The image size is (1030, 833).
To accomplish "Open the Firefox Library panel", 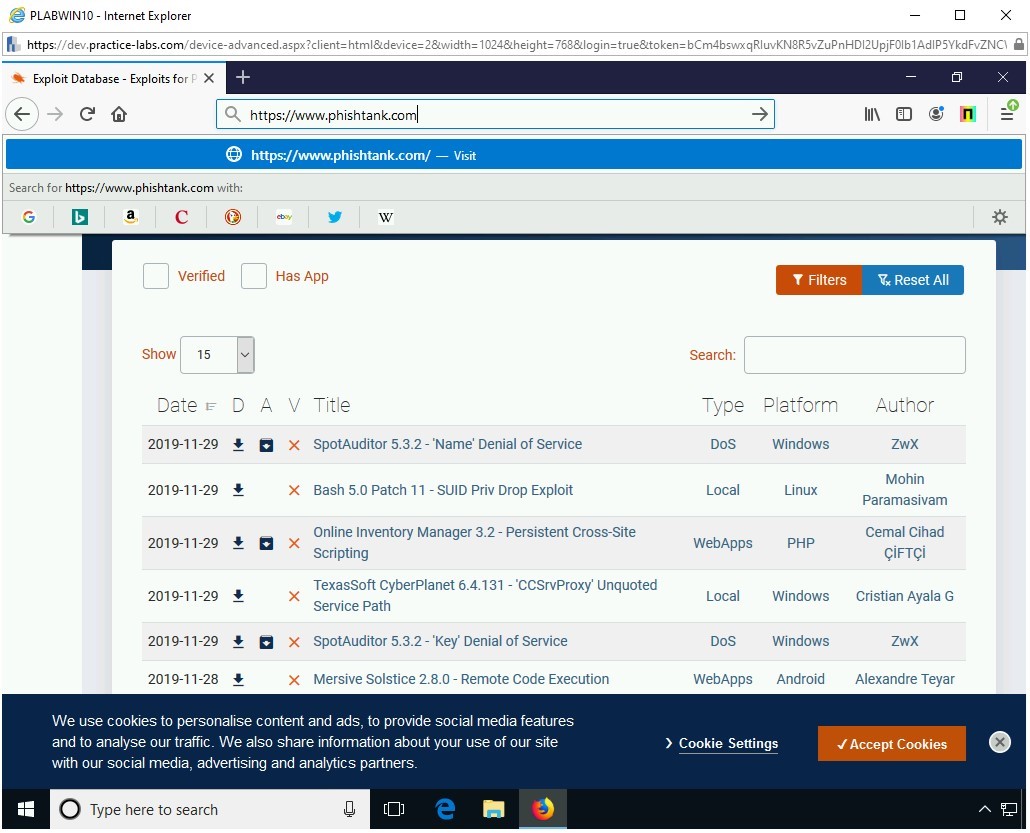I will tap(872, 114).
